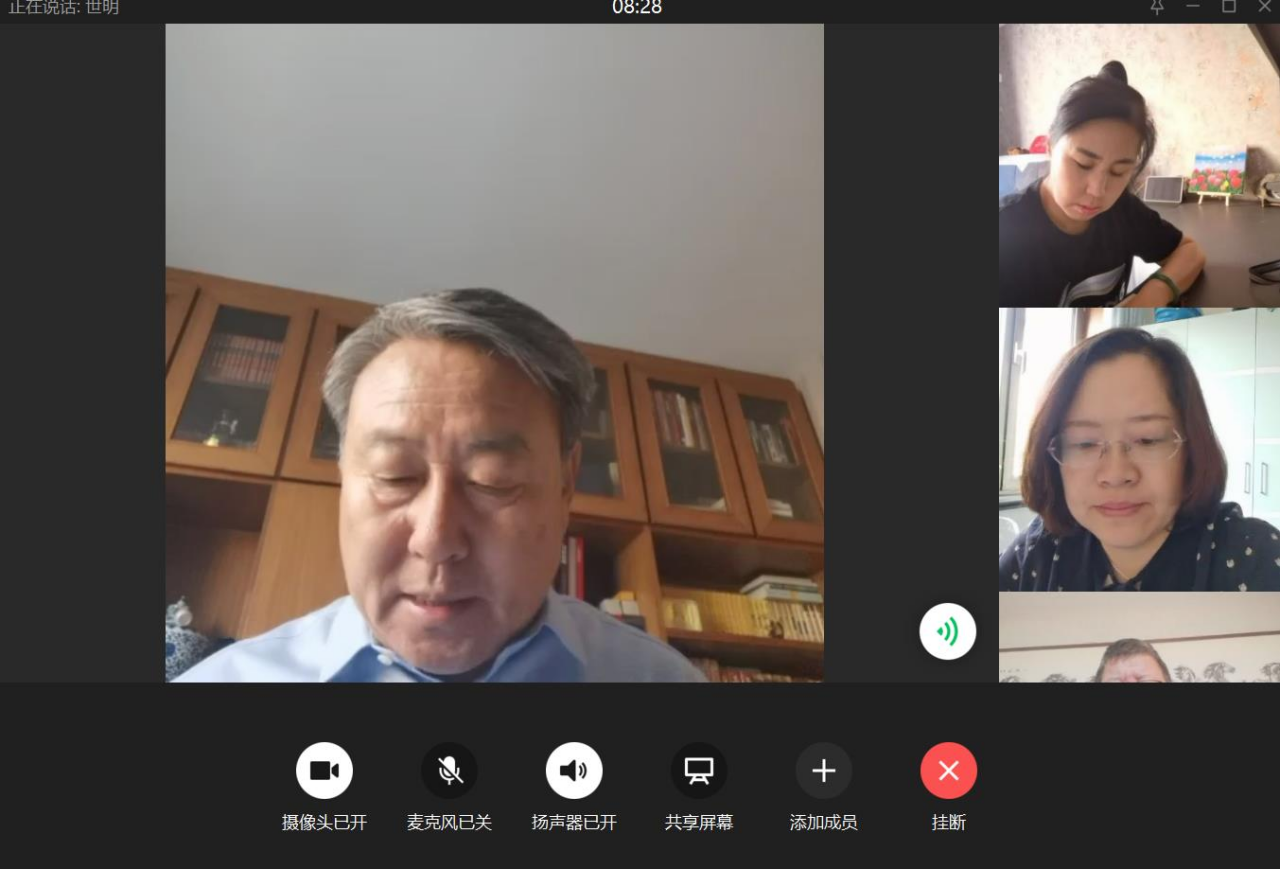Image resolution: width=1280 pixels, height=869 pixels.
Task: Click the plus icon to add members
Action: (823, 770)
